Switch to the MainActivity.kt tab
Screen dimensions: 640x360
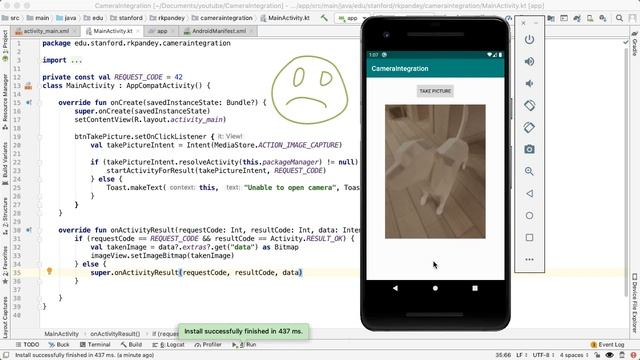(x=113, y=31)
